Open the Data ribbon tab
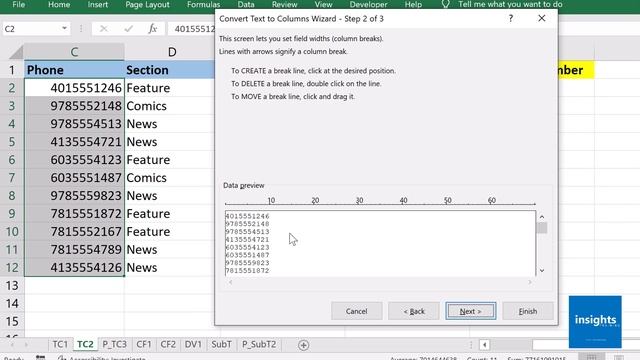640x360 pixels. (x=246, y=4)
